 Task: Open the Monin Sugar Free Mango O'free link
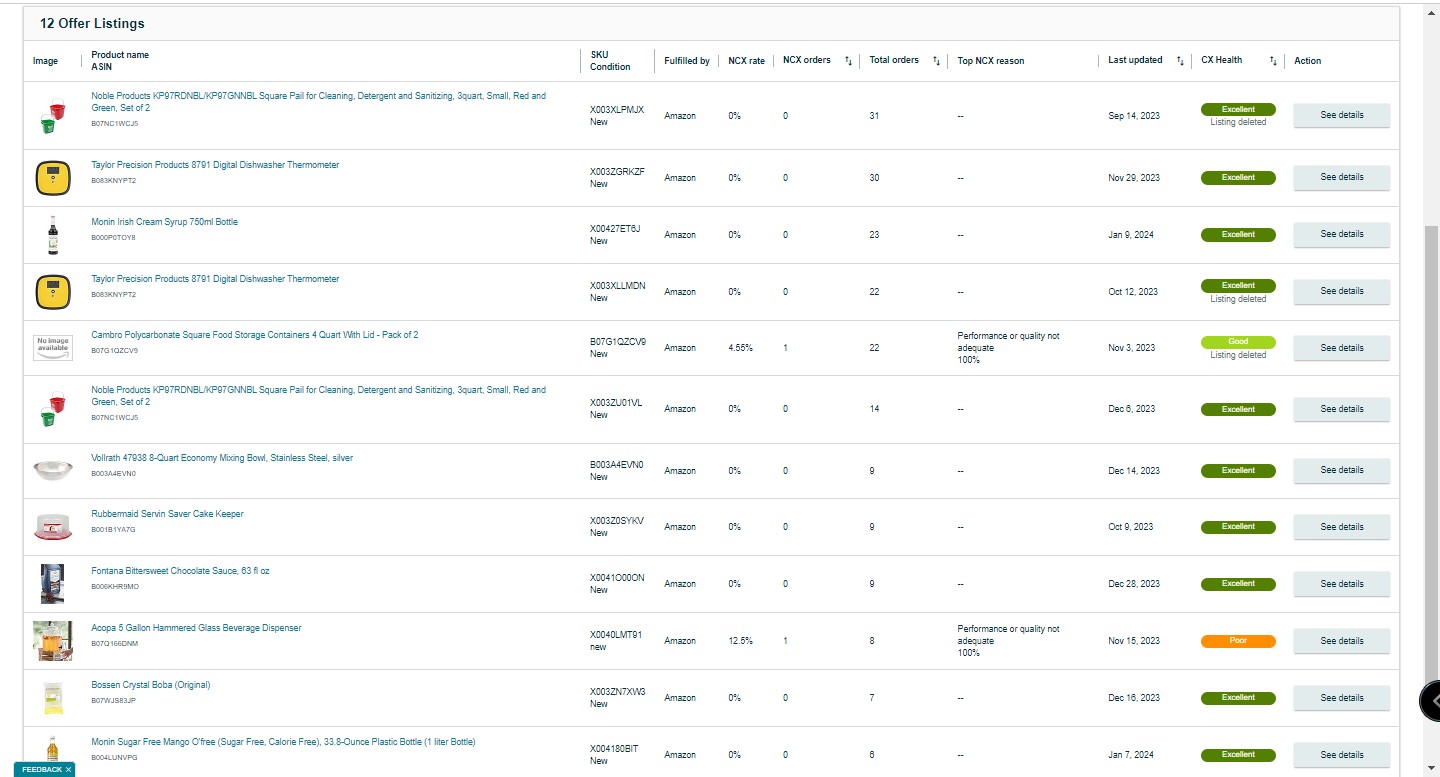coord(283,742)
